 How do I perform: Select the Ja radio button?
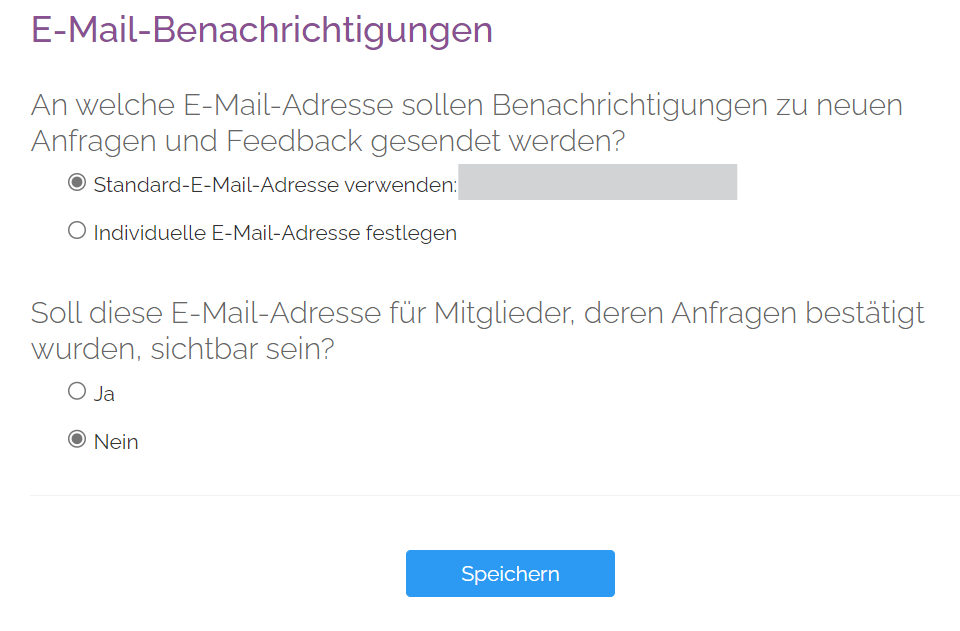point(76,391)
